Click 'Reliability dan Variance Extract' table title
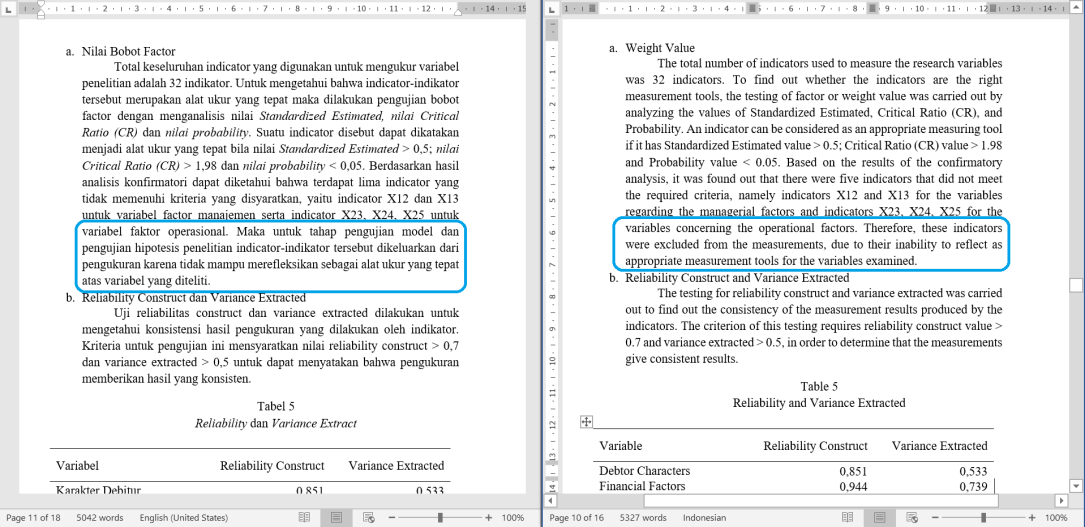The image size is (1085, 527). point(275,423)
